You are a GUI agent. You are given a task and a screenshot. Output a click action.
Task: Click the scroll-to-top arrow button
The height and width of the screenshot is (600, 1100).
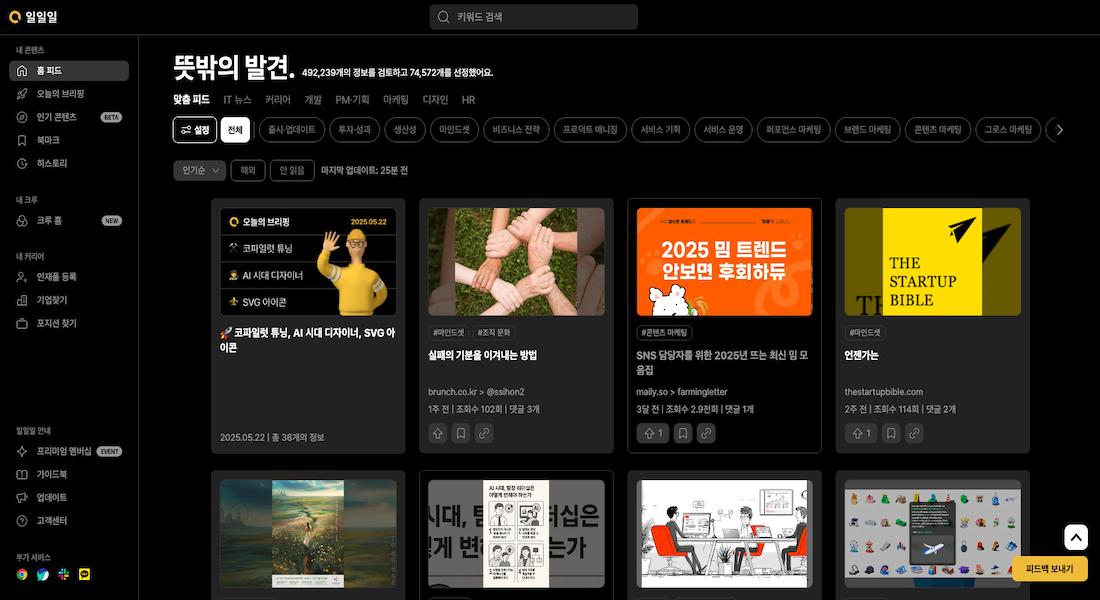1076,538
